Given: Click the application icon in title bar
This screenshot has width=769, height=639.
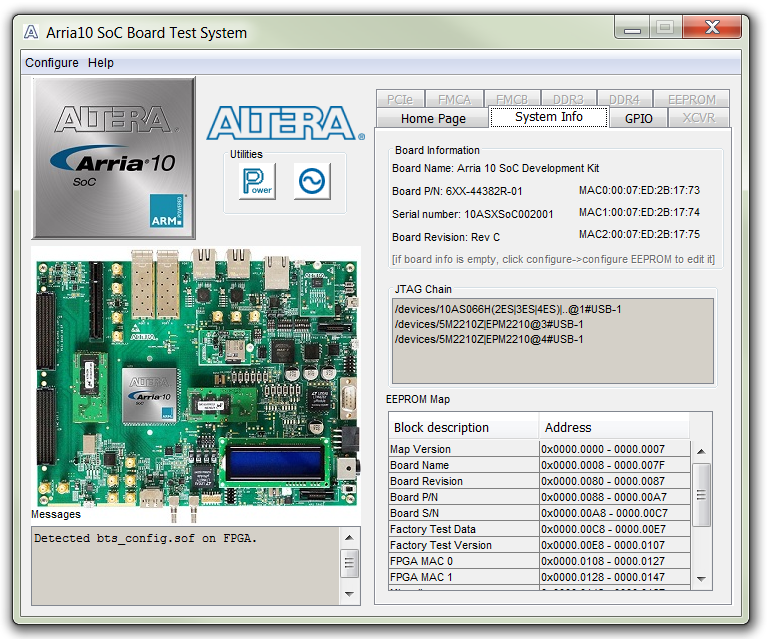Looking at the screenshot, I should tap(31, 32).
